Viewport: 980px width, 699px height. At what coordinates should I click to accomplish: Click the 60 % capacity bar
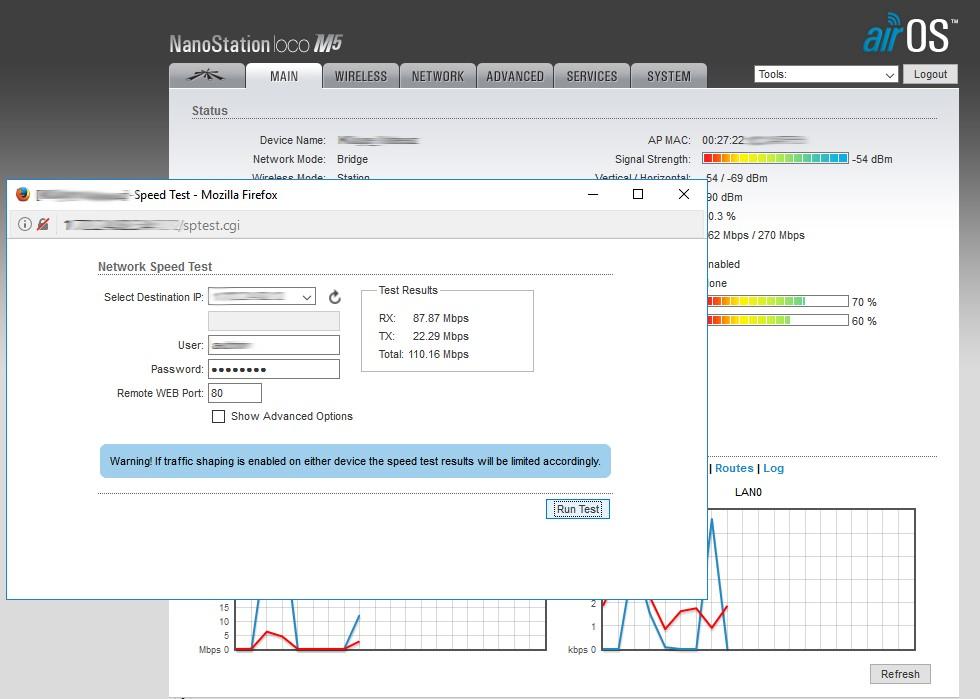778,320
